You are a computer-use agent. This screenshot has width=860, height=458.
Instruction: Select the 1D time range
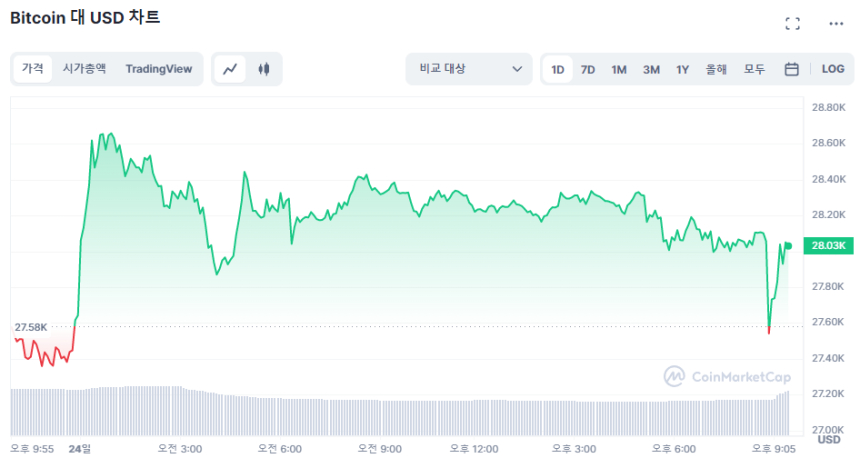[x=558, y=69]
